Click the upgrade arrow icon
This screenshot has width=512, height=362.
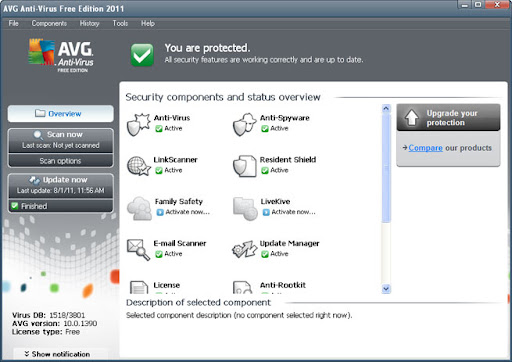coord(412,117)
